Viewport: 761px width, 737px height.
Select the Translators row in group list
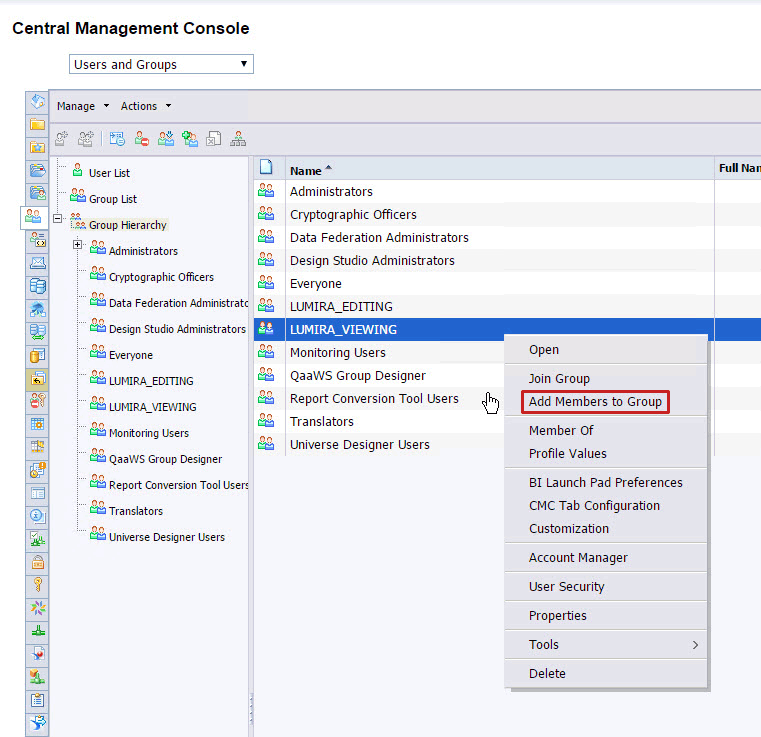[x=323, y=422]
